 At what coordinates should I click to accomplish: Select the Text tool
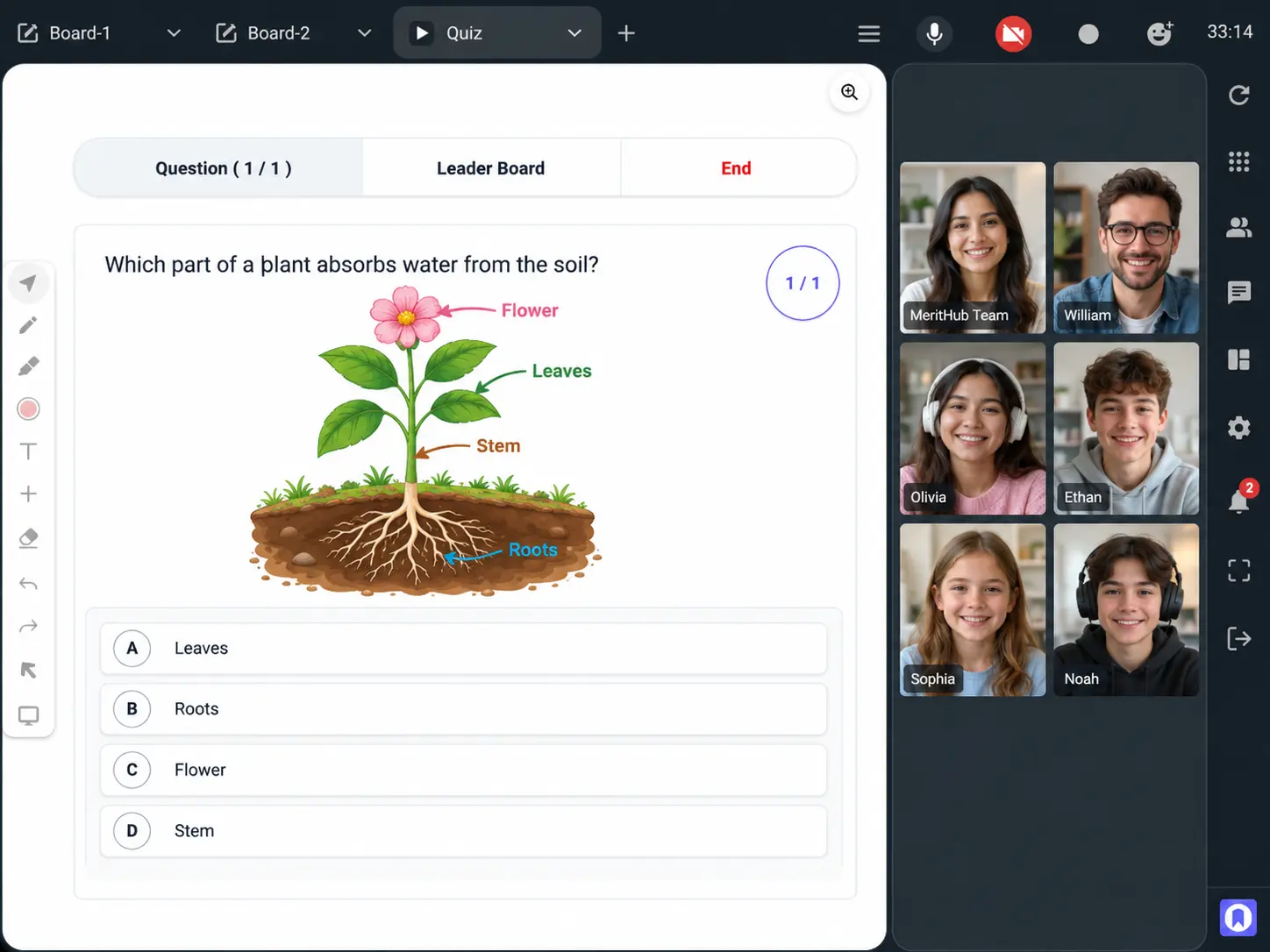[x=28, y=451]
